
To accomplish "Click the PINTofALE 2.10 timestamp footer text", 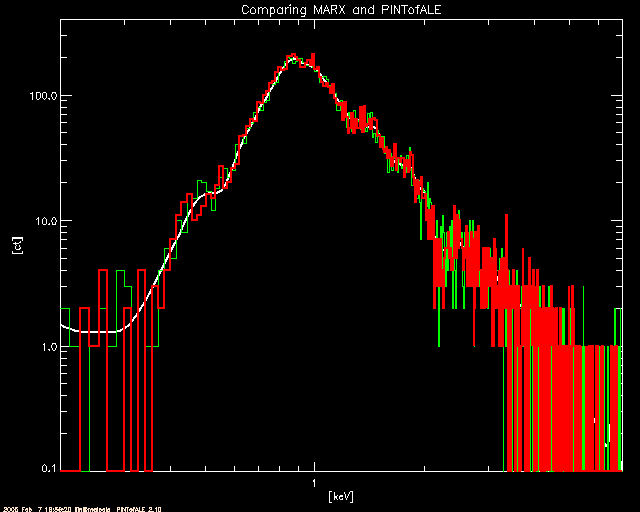I will point(81,509).
